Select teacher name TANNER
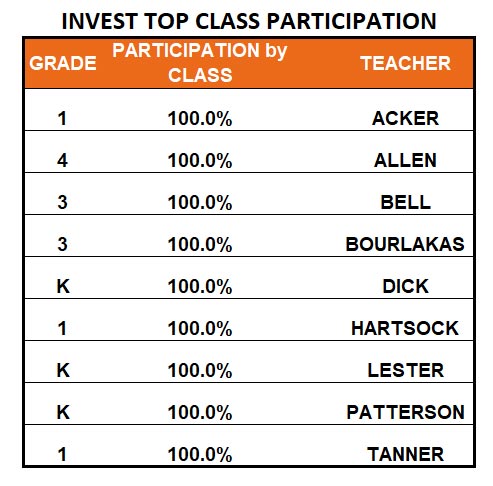The width and height of the screenshot is (493, 486). point(405,454)
